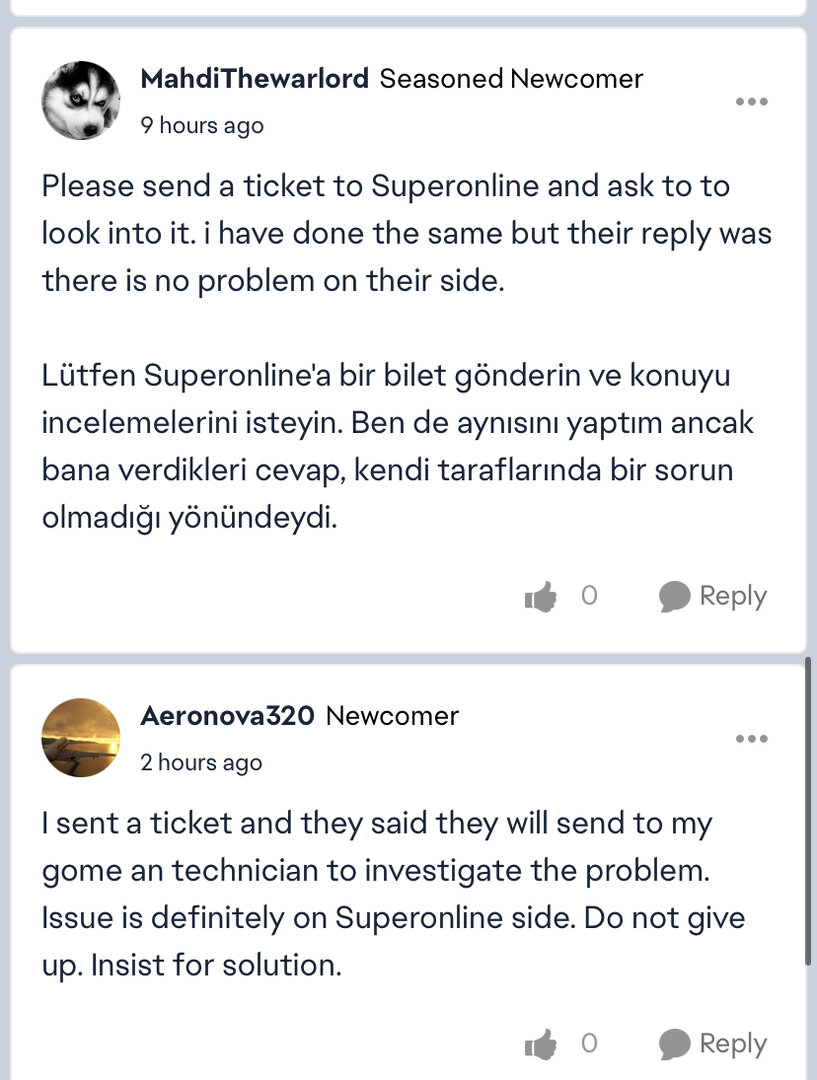
Task: Click Reply text on MahdiThewarlord's post
Action: [733, 596]
